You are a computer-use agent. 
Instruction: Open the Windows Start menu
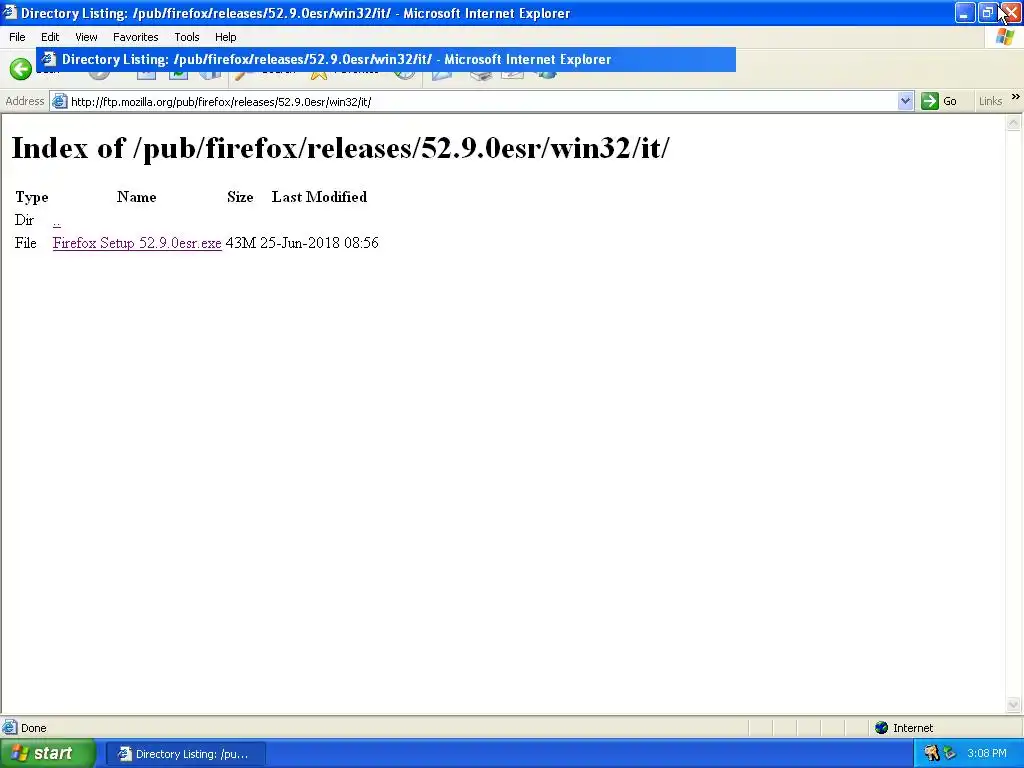[48, 753]
